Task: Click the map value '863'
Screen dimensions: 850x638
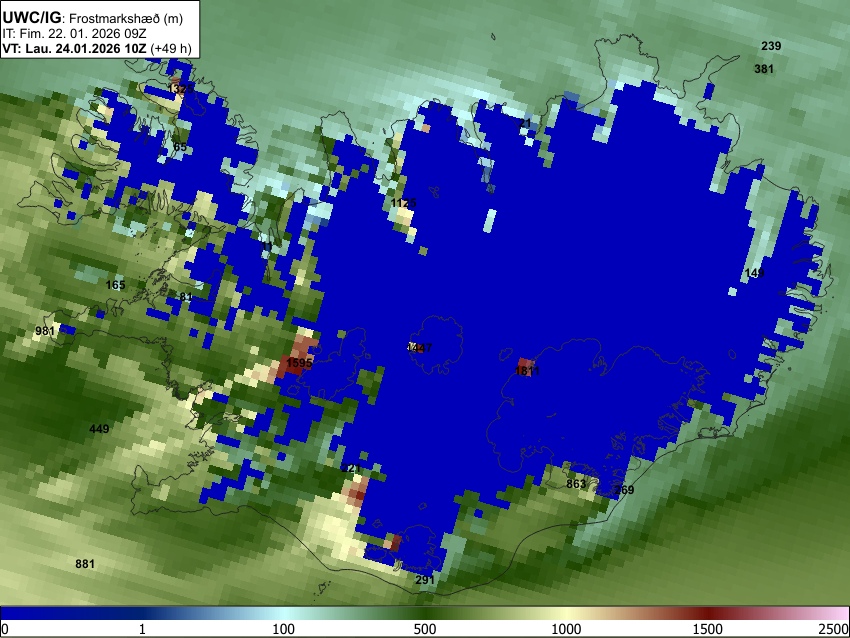Action: click(576, 484)
